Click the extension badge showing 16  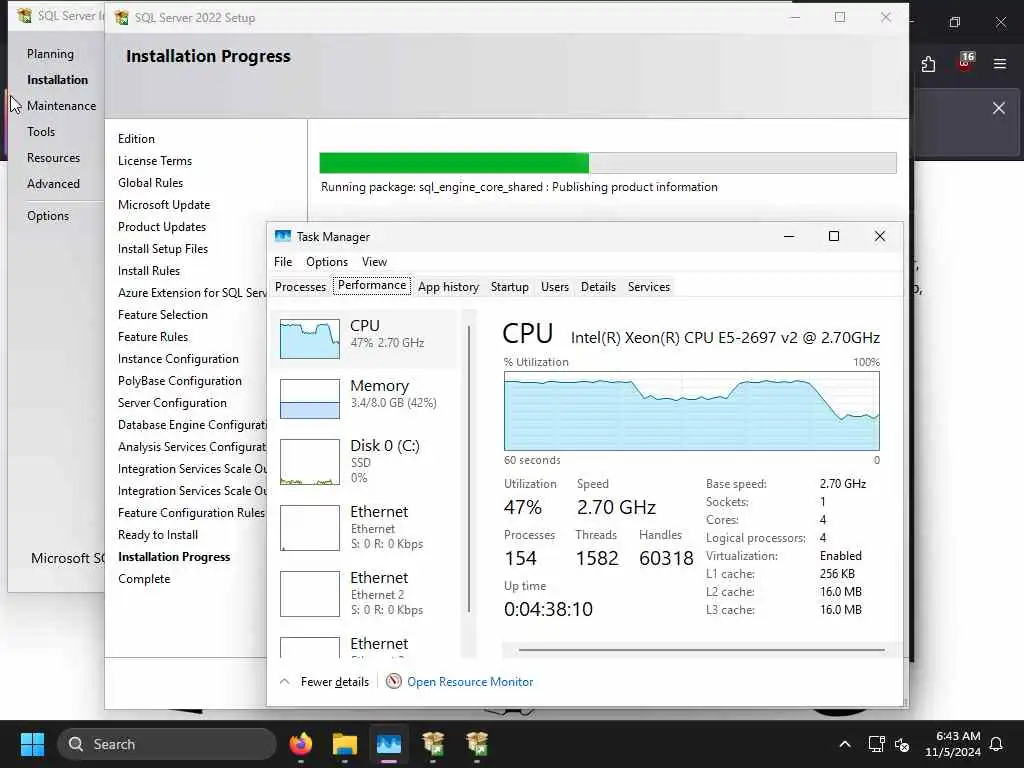tap(966, 61)
